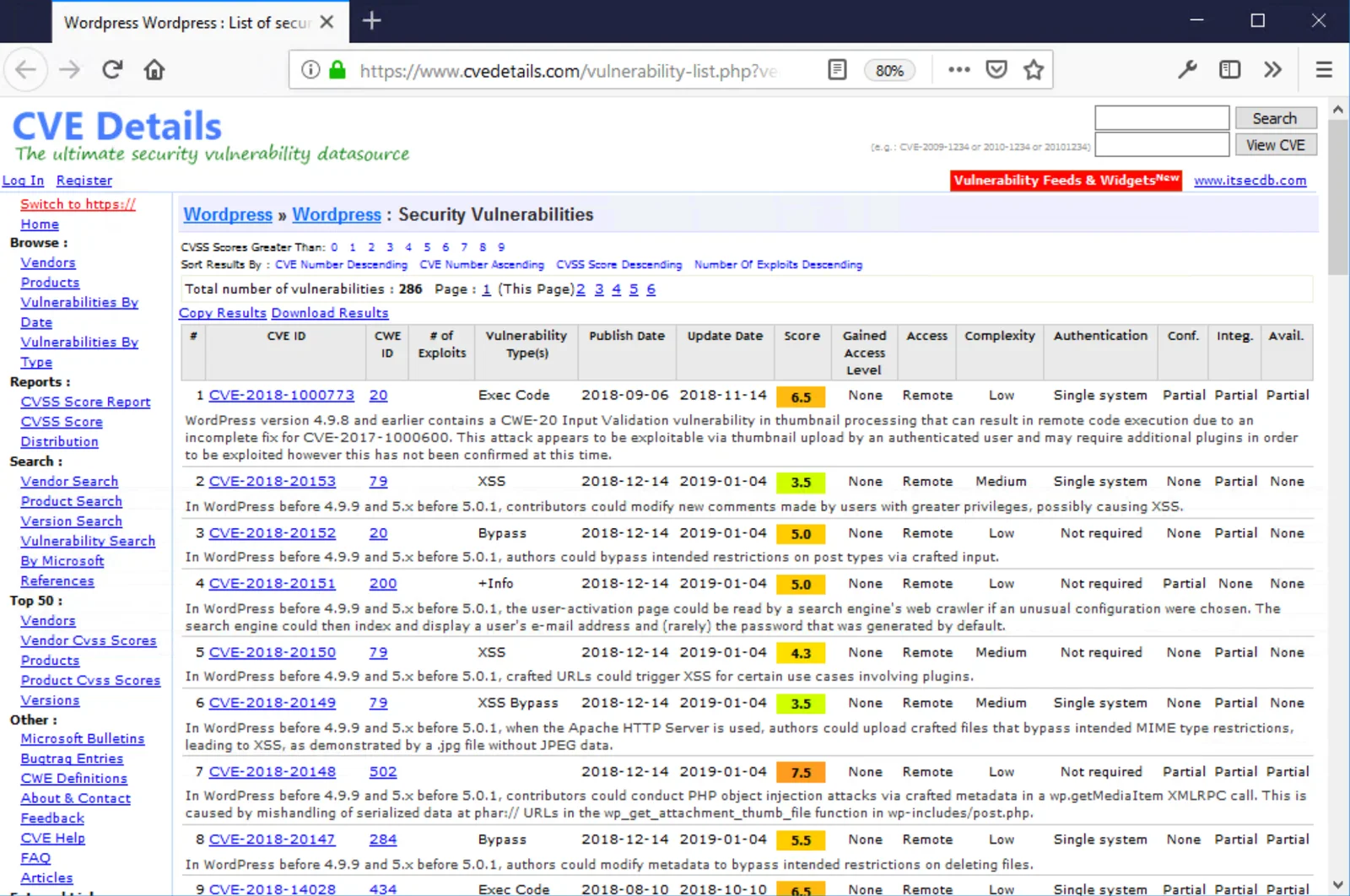Click the green padlock security icon
Screen dimensions: 1350x896
pyautogui.click(x=337, y=69)
